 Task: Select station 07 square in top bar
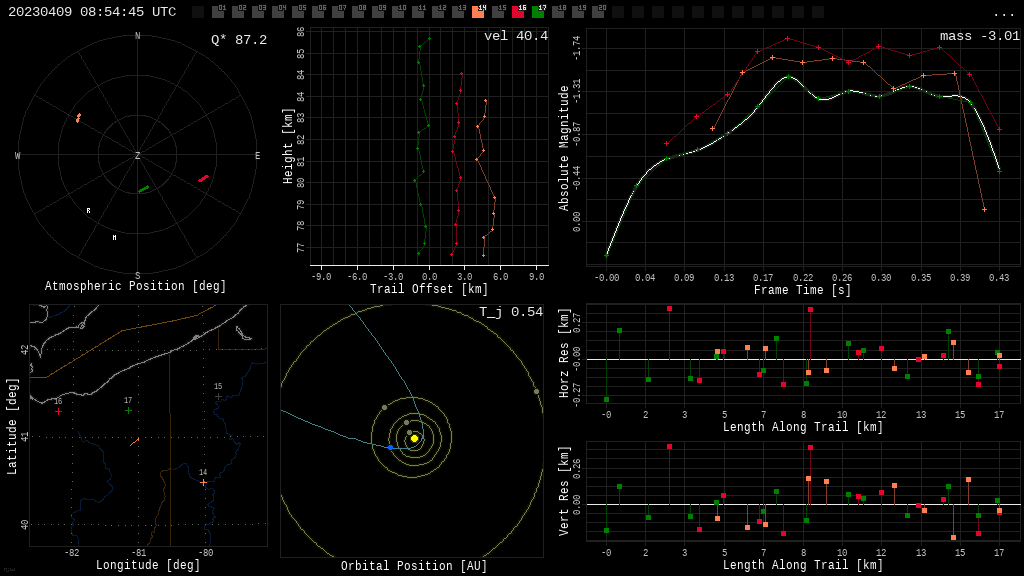(x=338, y=12)
